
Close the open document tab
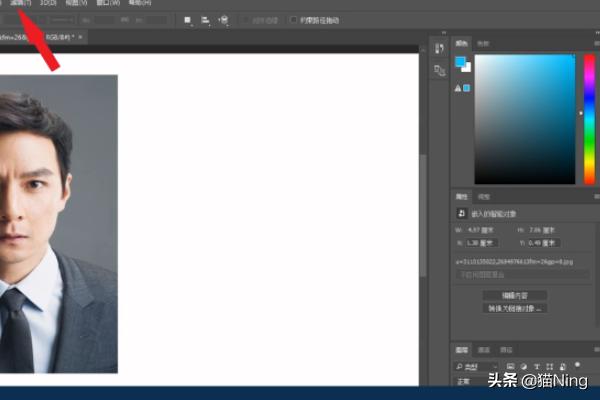click(x=80, y=37)
